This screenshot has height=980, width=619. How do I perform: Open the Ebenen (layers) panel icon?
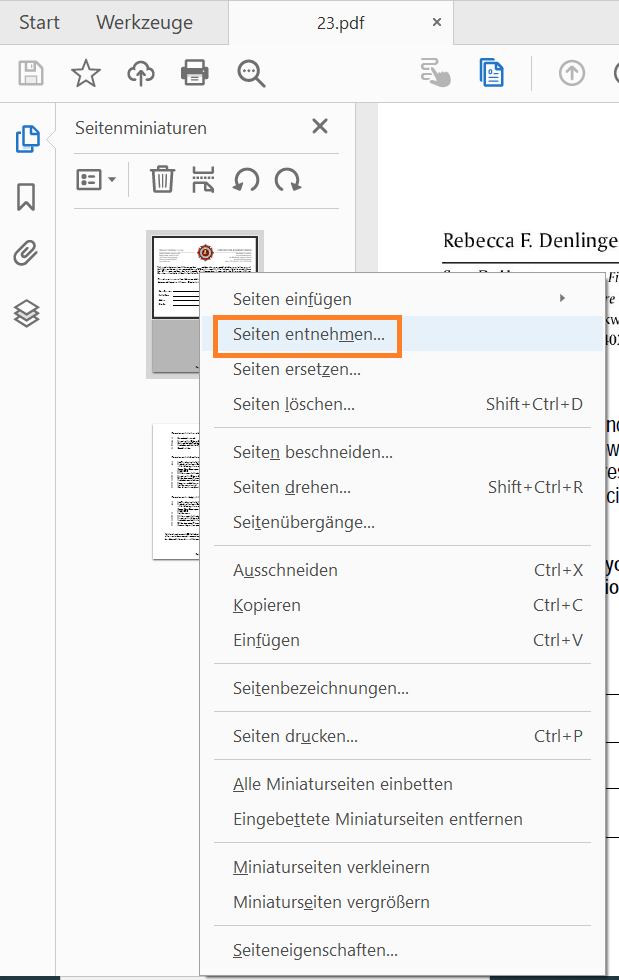coord(27,313)
